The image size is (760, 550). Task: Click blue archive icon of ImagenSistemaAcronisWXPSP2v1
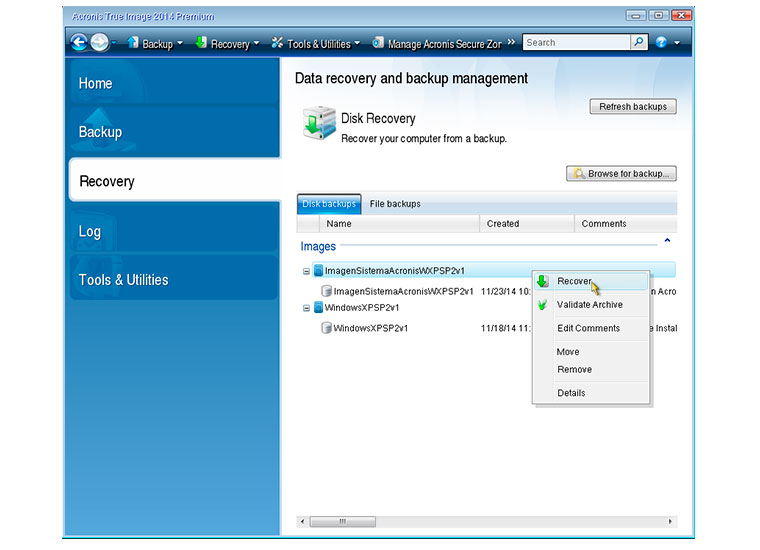click(x=318, y=270)
